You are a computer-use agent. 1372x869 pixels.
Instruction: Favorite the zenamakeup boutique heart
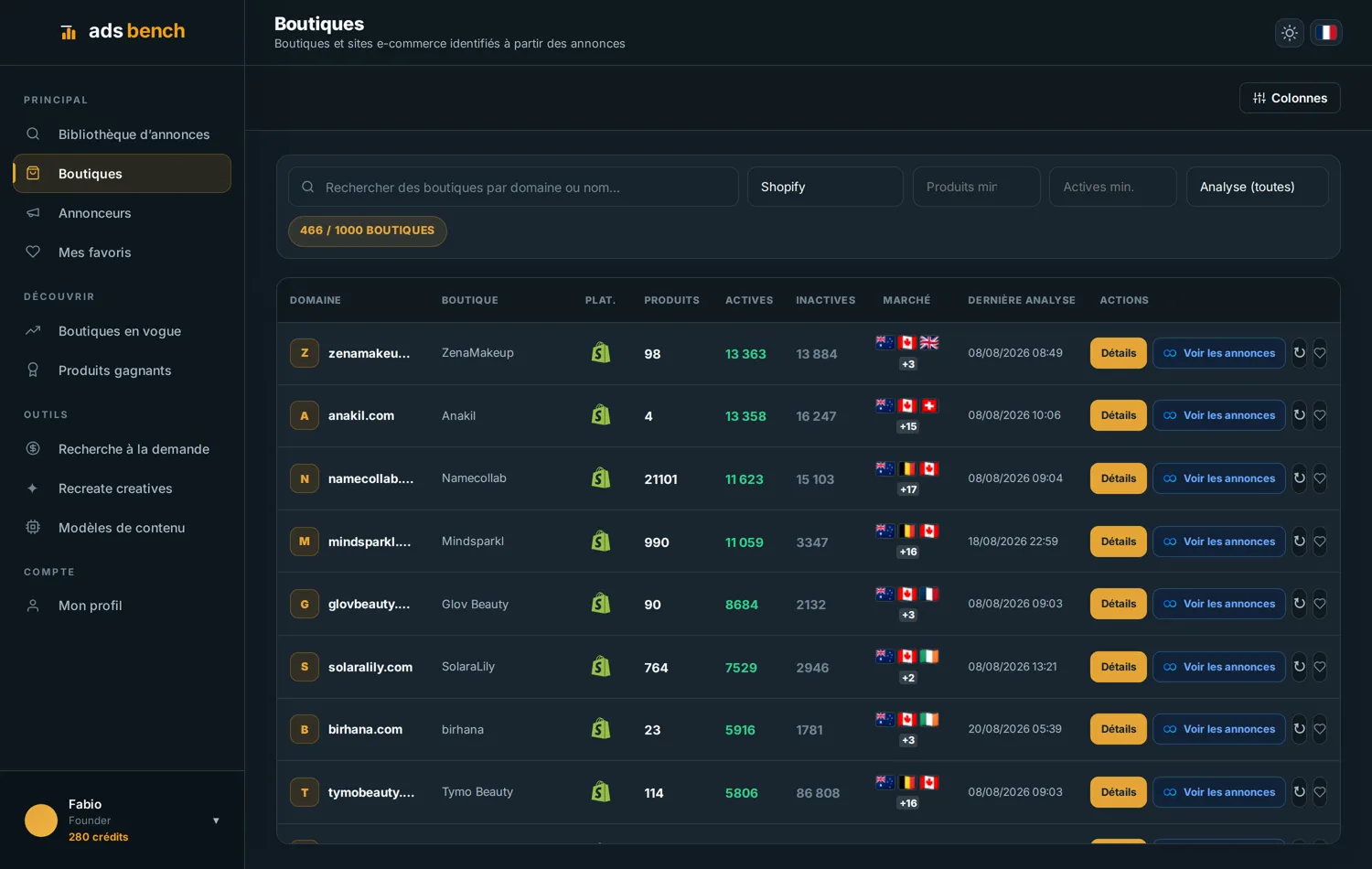[1320, 353]
